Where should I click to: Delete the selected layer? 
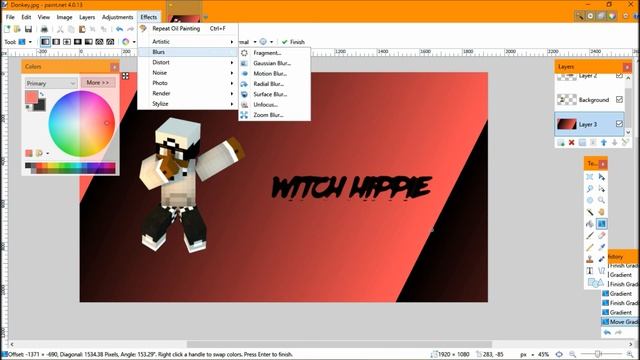572,142
